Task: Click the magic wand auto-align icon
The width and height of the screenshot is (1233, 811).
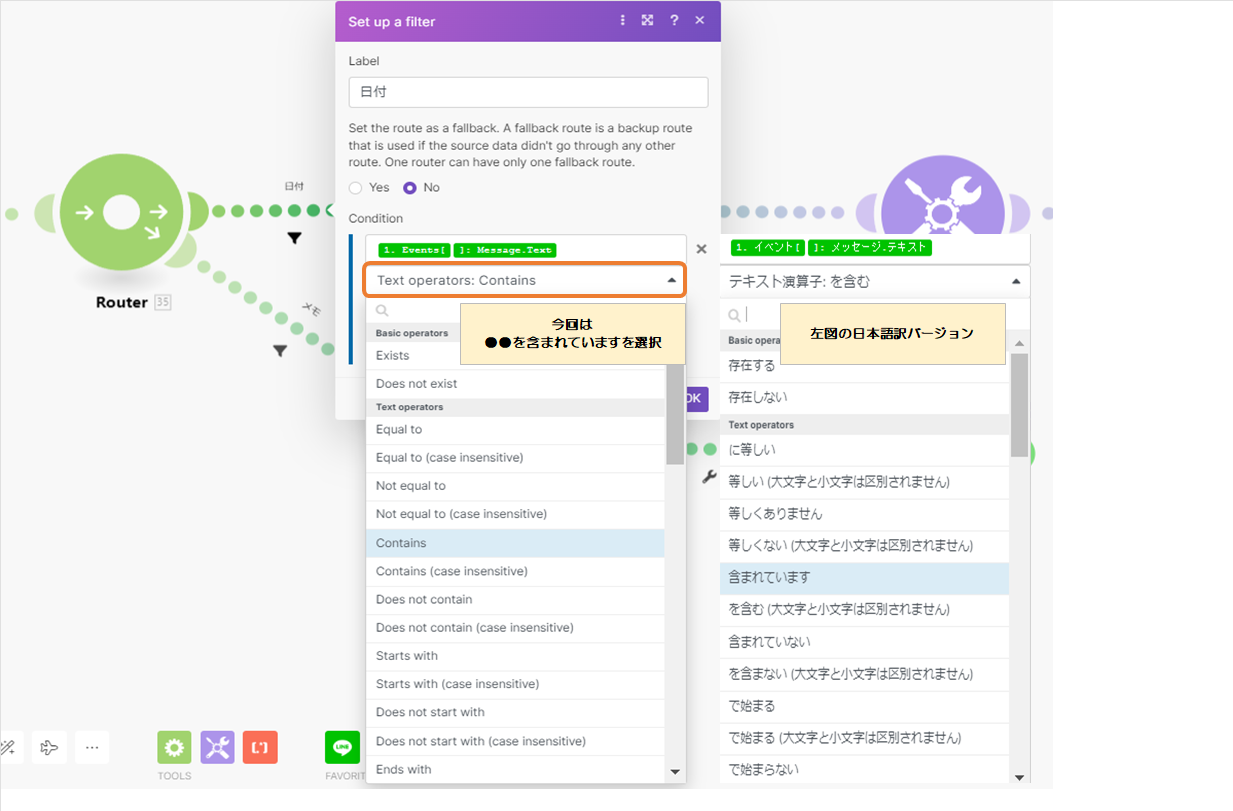Action: 8,747
